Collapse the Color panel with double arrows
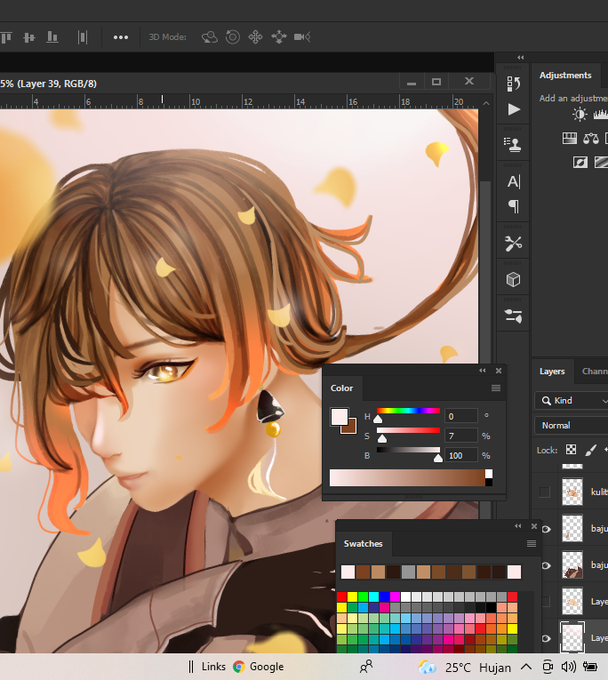Viewport: 608px width, 680px height. pyautogui.click(x=483, y=370)
